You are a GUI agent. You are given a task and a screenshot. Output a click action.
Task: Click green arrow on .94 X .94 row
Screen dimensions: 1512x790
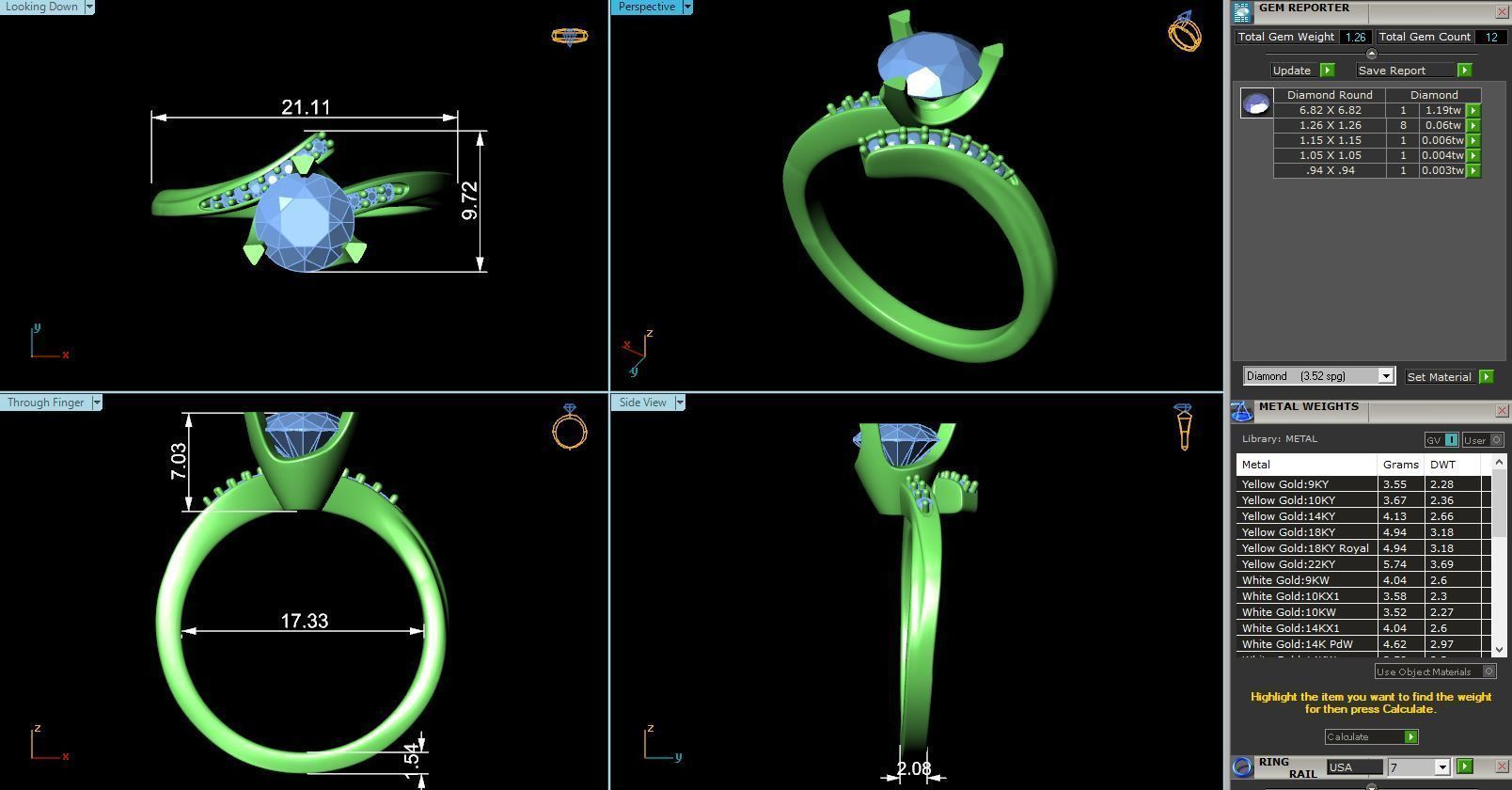[x=1473, y=170]
